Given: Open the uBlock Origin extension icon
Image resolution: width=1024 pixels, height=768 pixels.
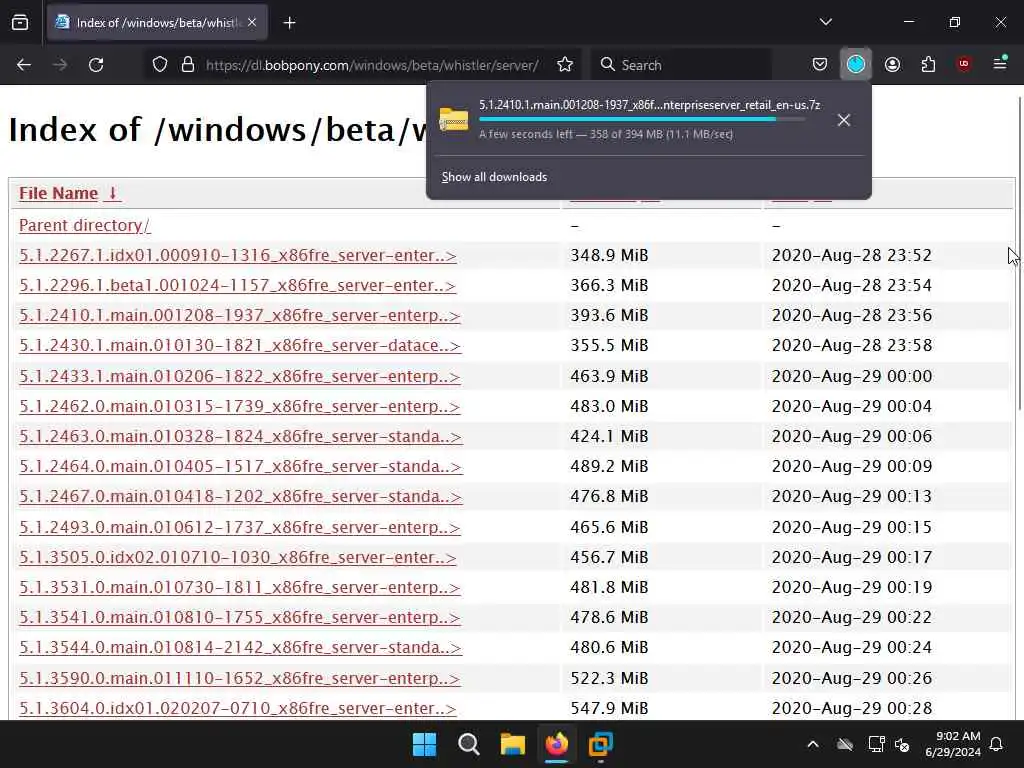Looking at the screenshot, I should coord(964,64).
